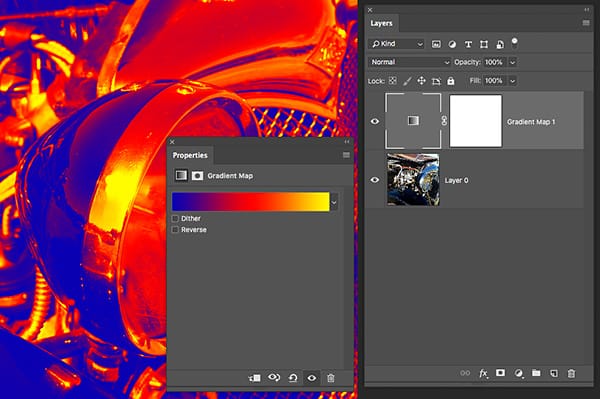The image size is (600, 399).
Task: Lock layer position with the move icon
Action: [421, 81]
